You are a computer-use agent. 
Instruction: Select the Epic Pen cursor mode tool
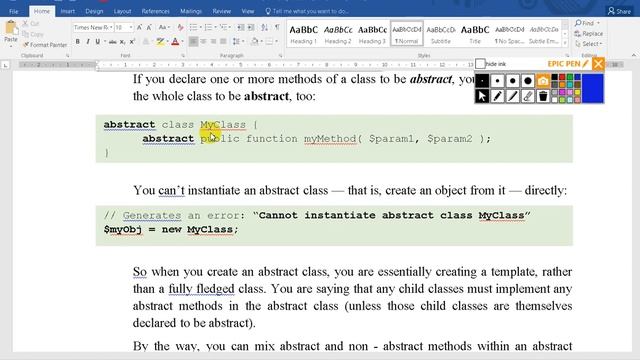[x=482, y=96]
